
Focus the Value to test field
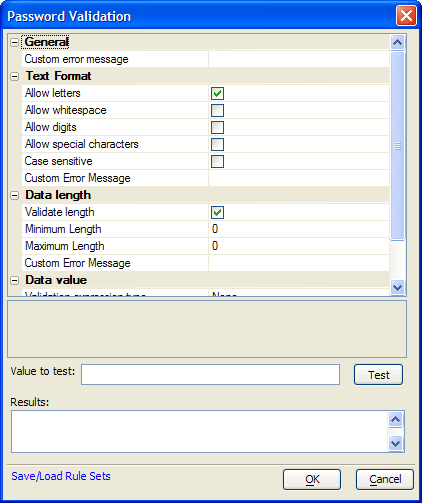click(210, 375)
